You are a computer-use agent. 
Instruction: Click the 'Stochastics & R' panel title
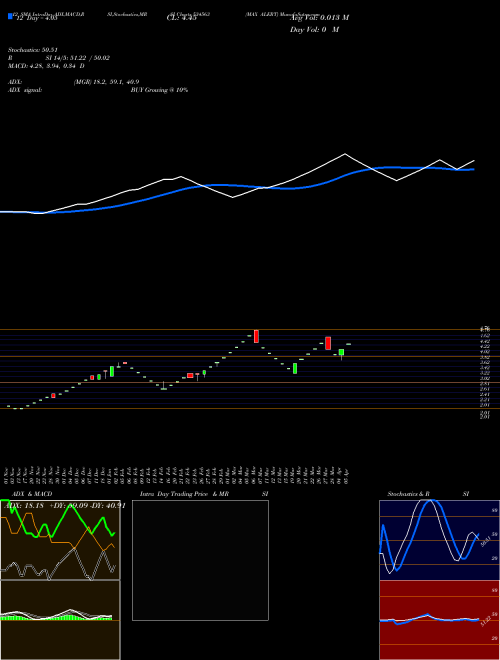click(408, 494)
